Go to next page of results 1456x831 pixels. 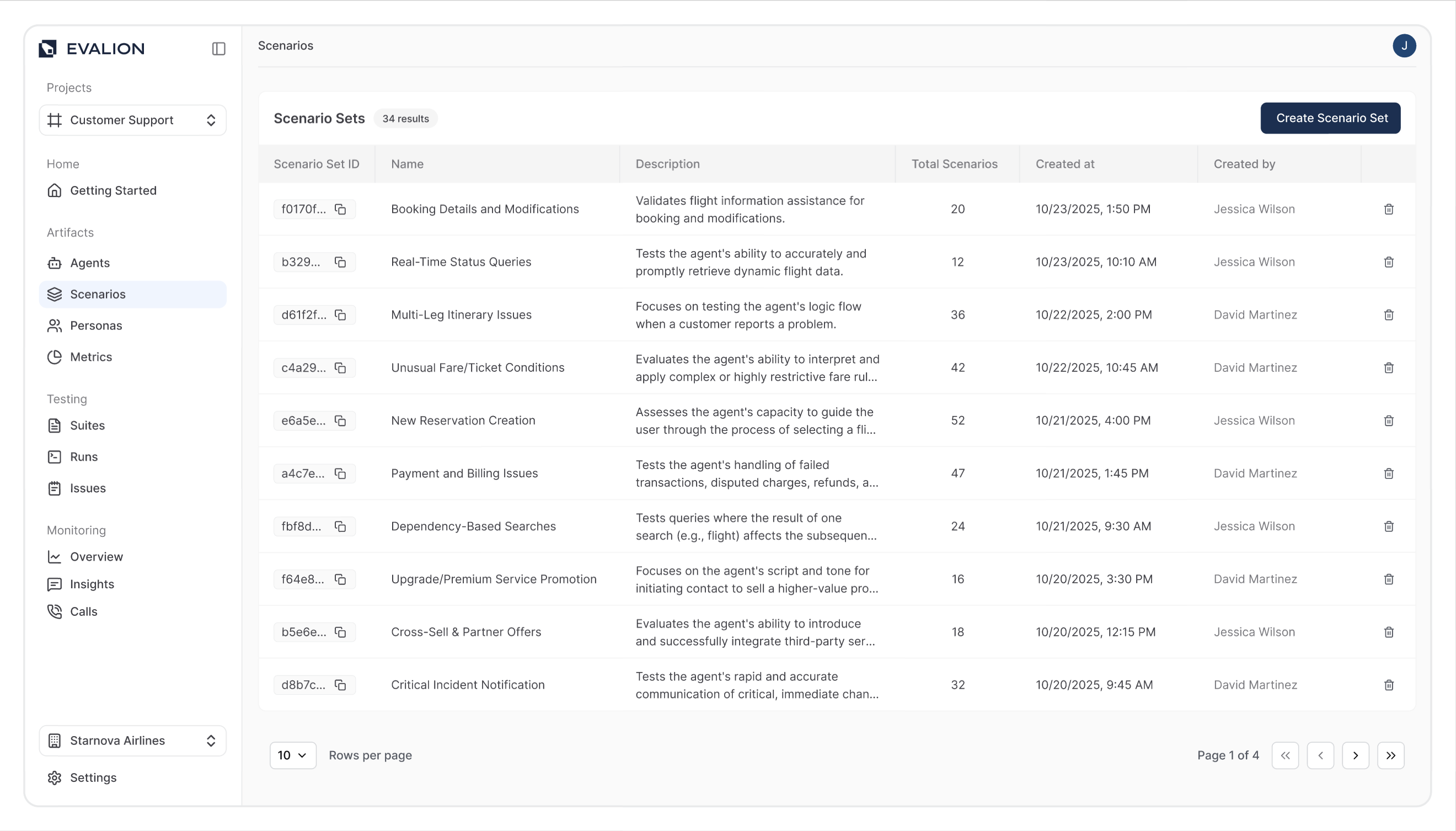coord(1355,755)
